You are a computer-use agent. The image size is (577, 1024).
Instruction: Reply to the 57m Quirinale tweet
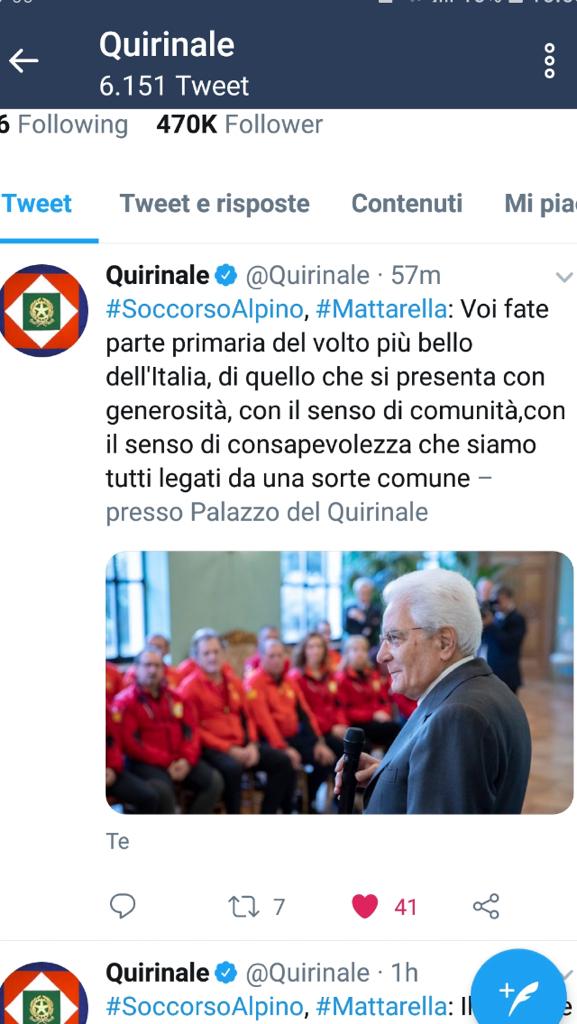(x=122, y=906)
